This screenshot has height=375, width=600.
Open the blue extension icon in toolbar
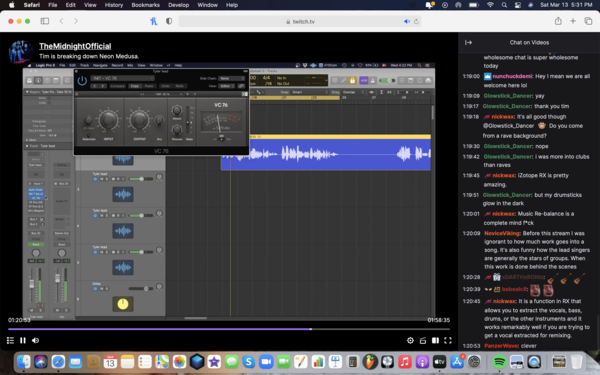point(153,21)
